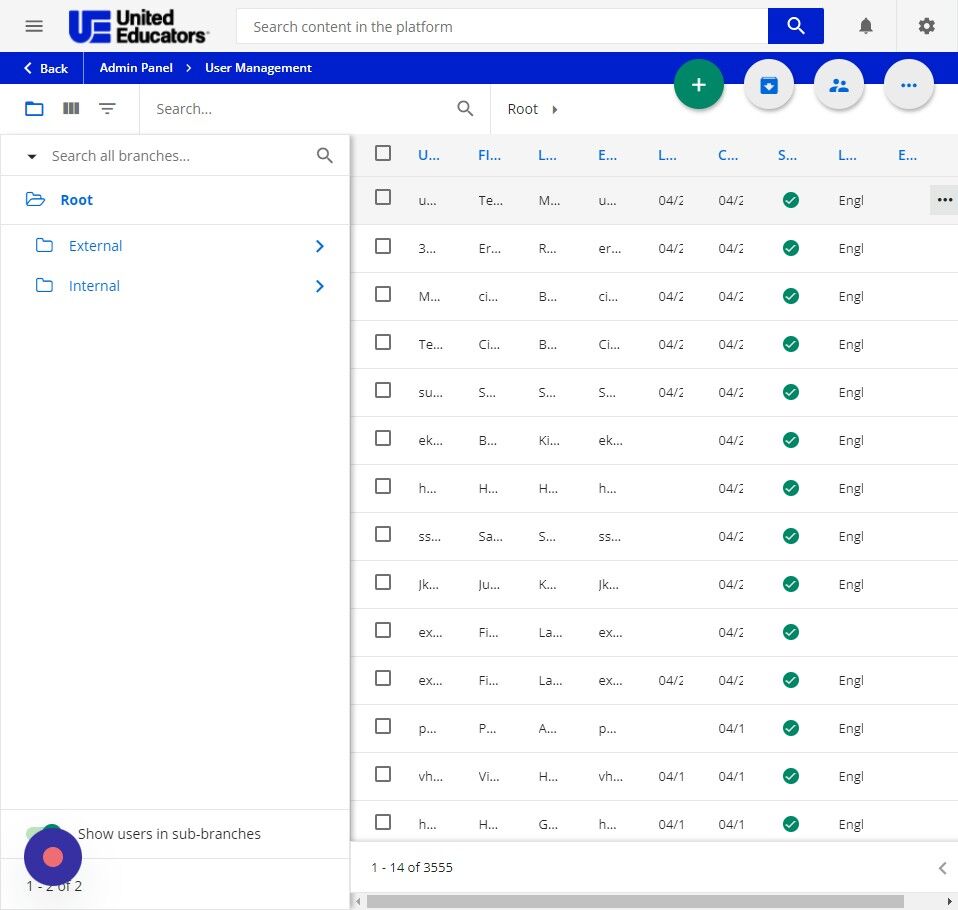Click the Root breadcrumb label
The image size is (958, 910).
point(522,109)
